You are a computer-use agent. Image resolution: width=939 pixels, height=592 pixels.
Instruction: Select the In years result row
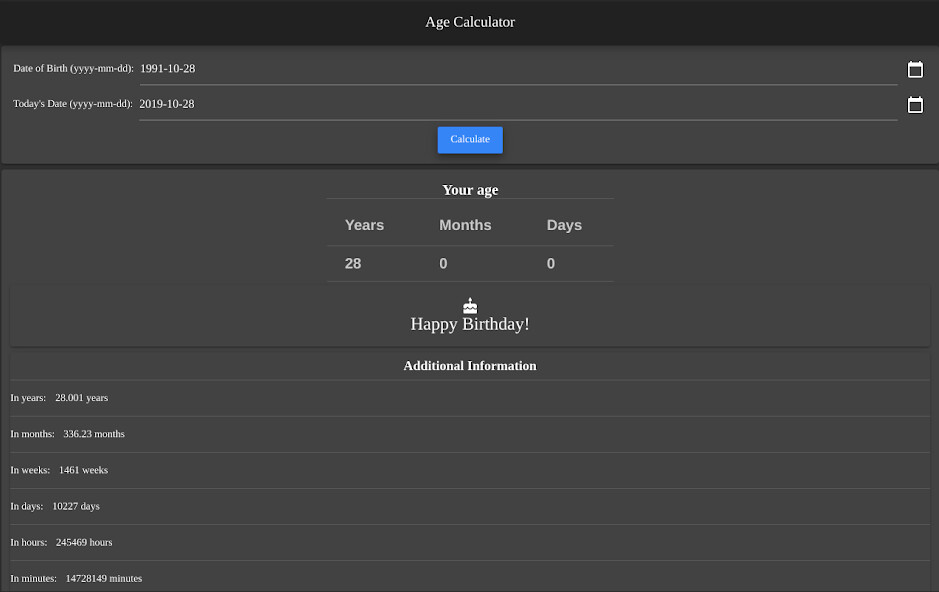(x=469, y=397)
